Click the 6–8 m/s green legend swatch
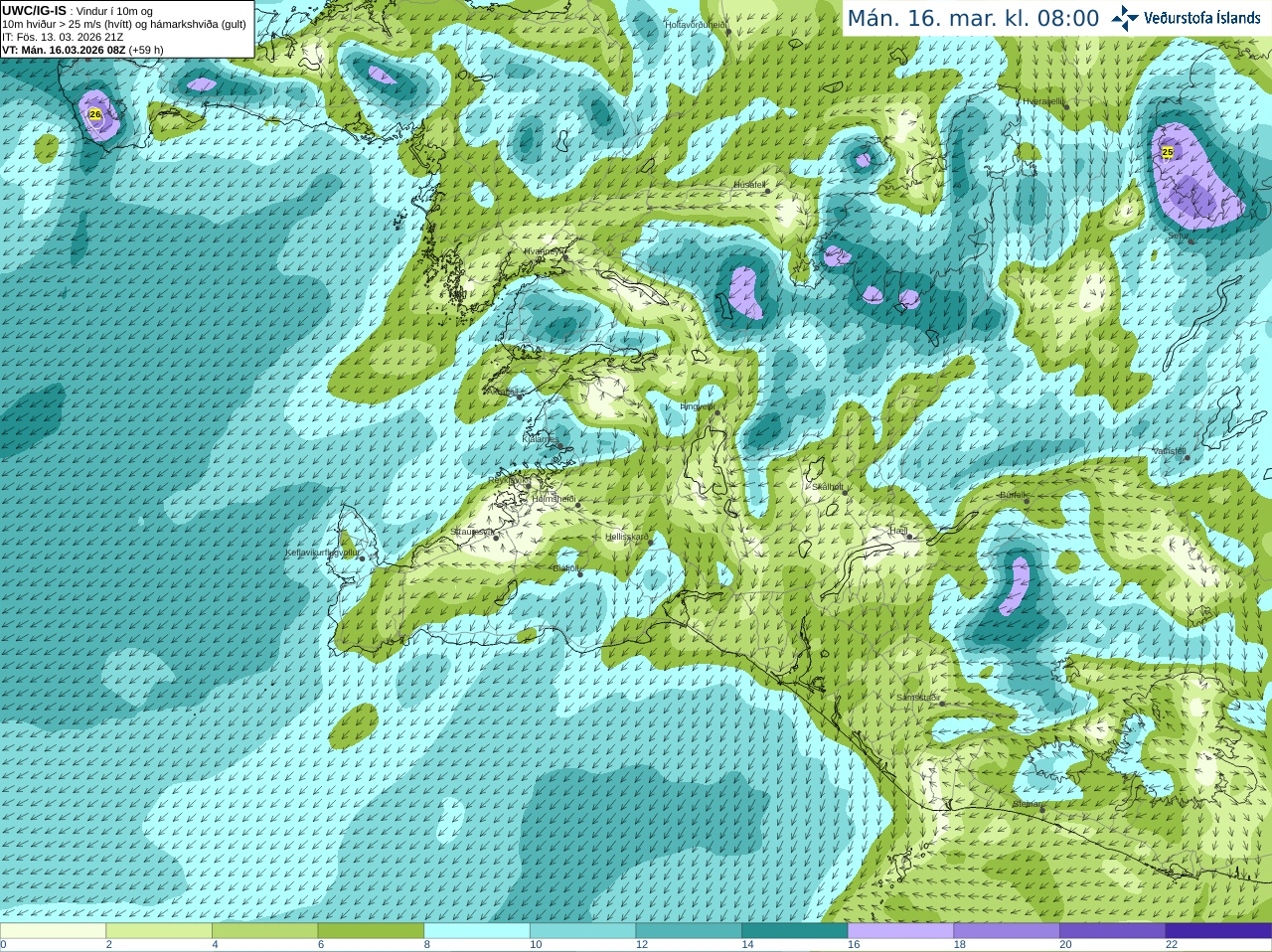The width and height of the screenshot is (1272, 952). click(371, 931)
